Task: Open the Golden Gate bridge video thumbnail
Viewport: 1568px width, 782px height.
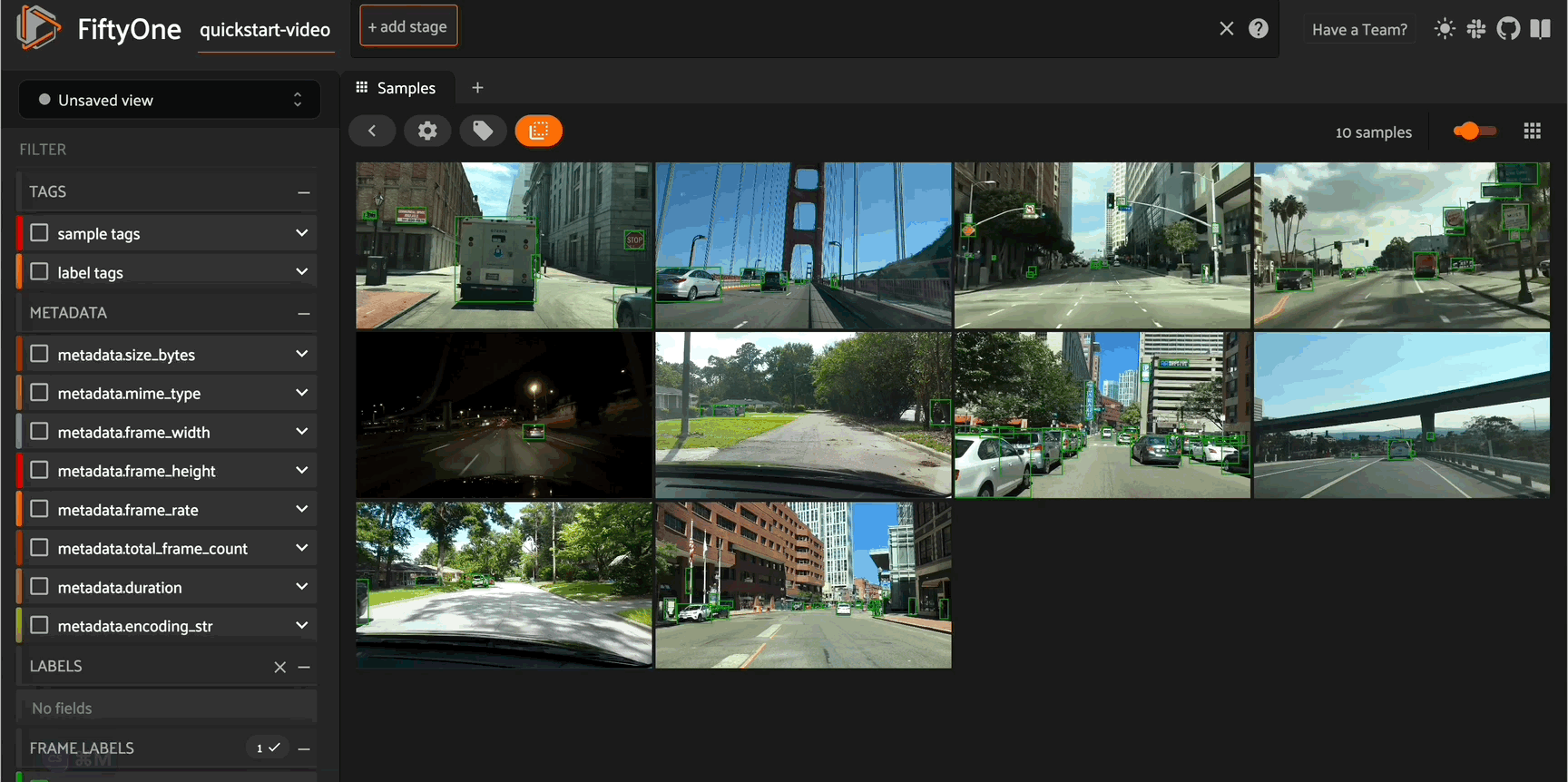Action: point(803,245)
